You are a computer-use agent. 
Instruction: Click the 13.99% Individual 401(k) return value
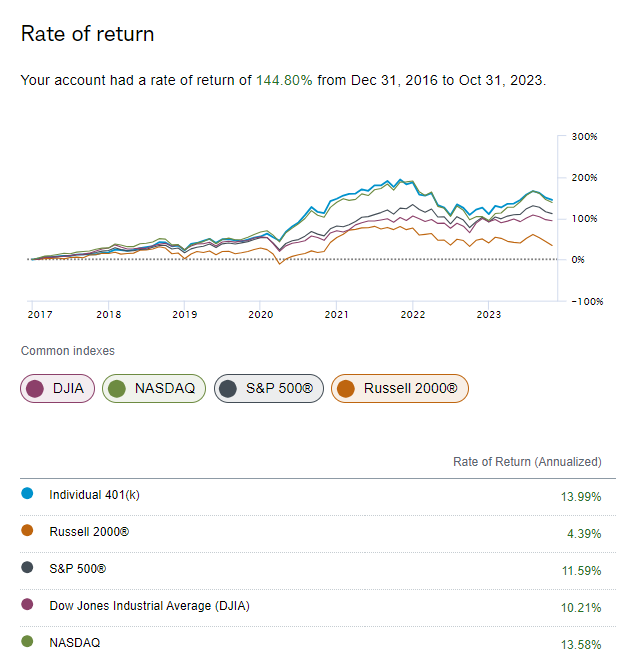coord(582,496)
